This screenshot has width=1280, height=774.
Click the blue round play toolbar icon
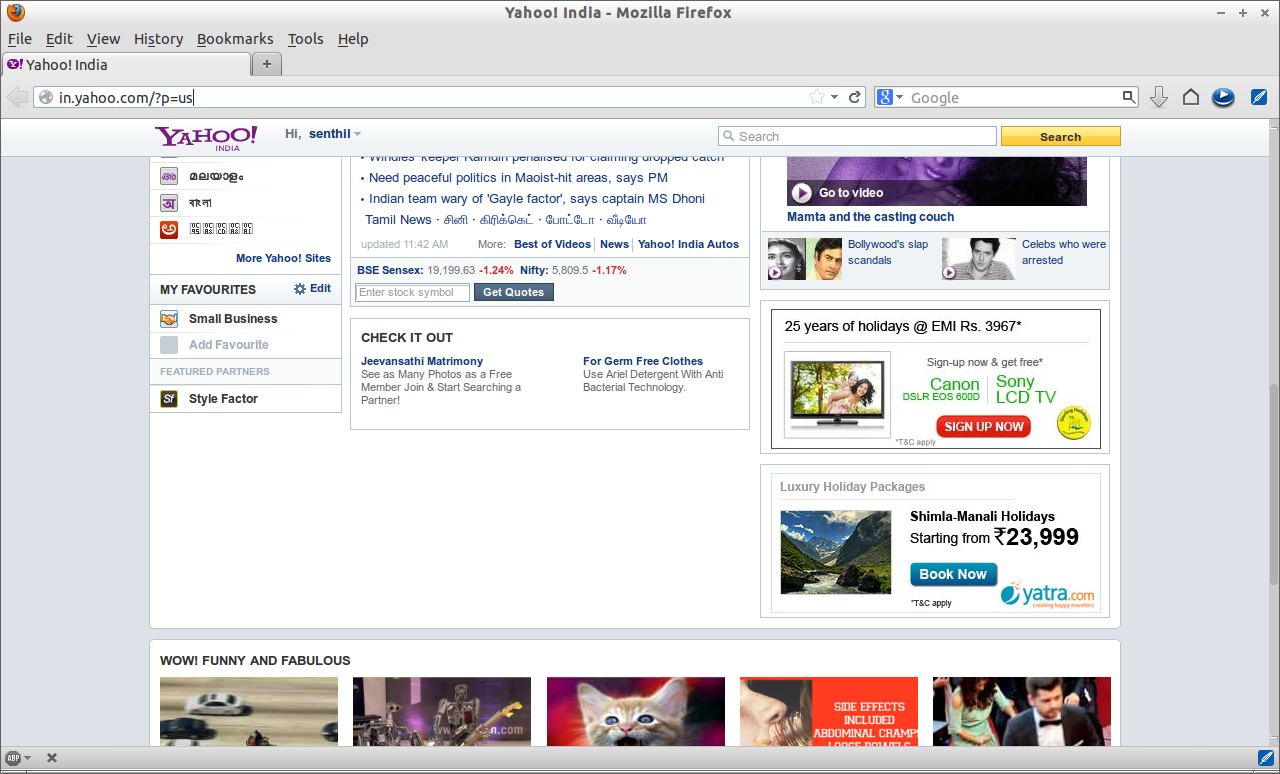[1223, 97]
